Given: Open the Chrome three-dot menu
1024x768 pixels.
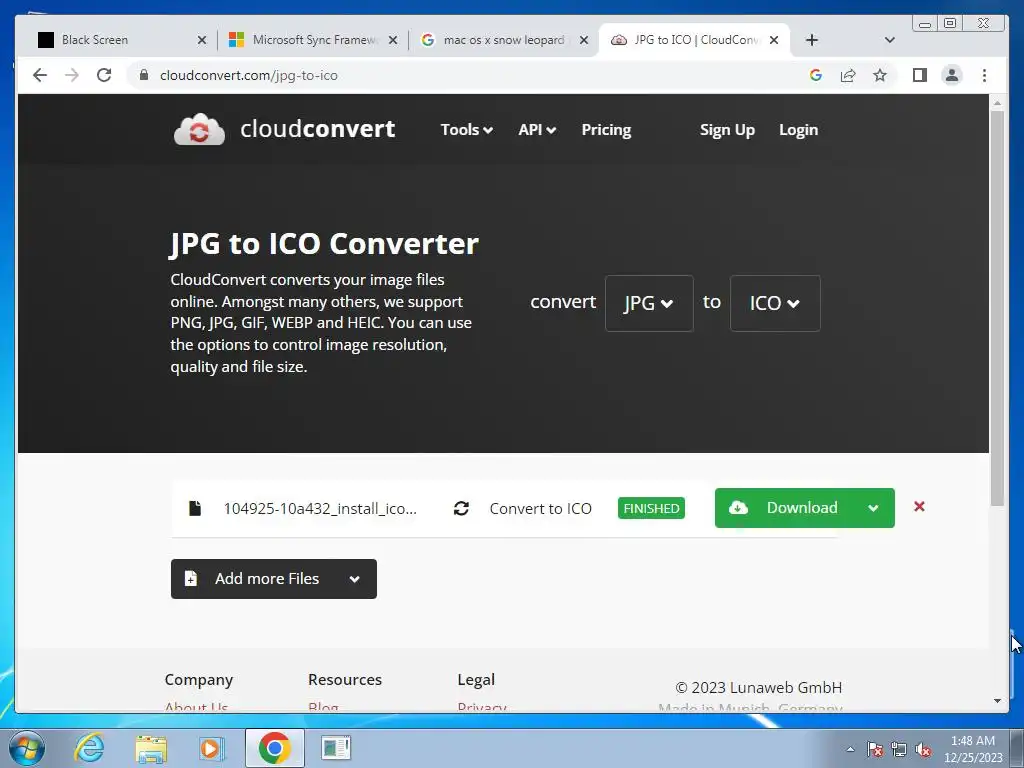Looking at the screenshot, I should 984,75.
